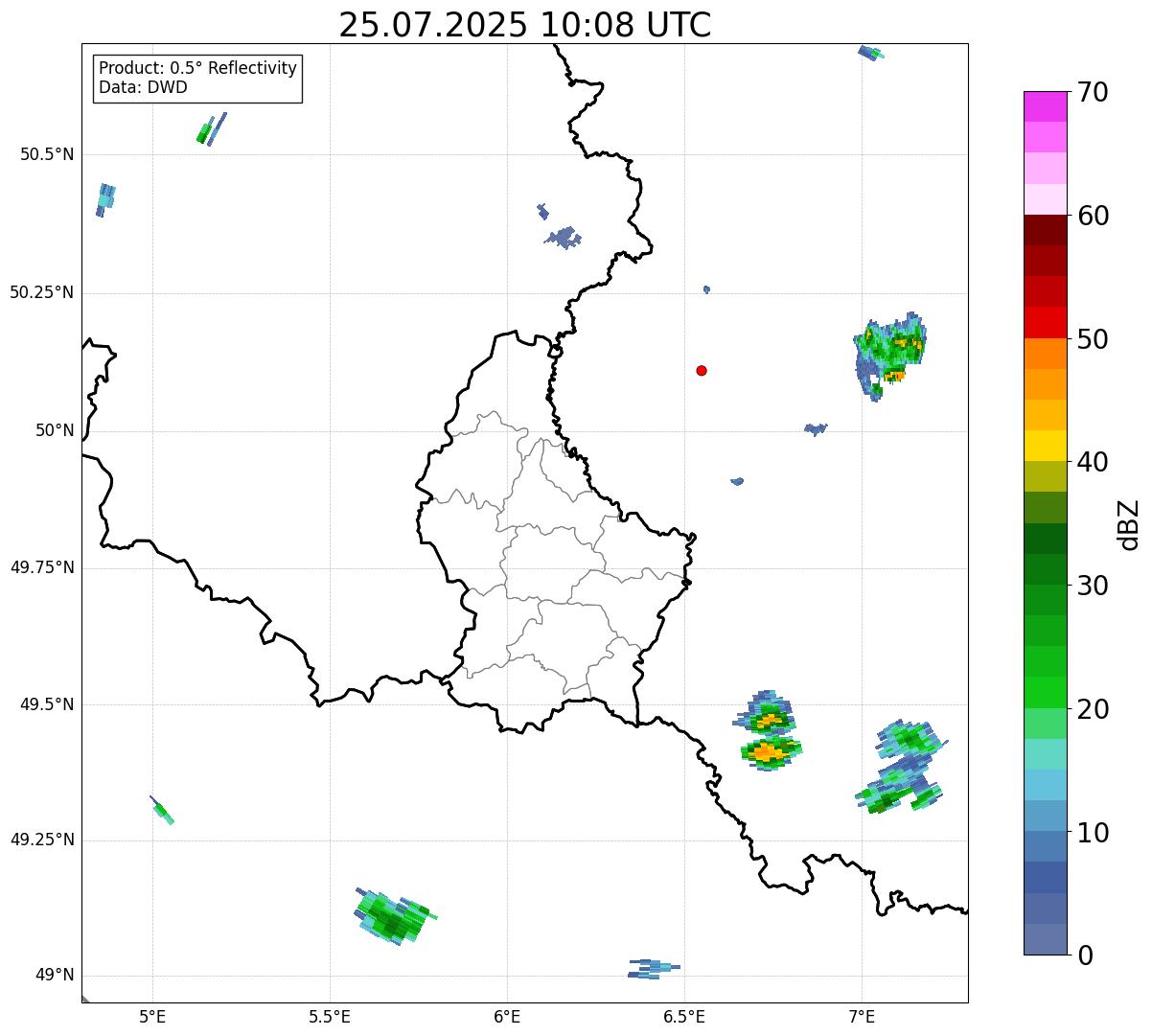Image resolution: width=1152 pixels, height=1036 pixels.
Task: Click the 30 value on the colorbar
Action: pyautogui.click(x=1093, y=586)
